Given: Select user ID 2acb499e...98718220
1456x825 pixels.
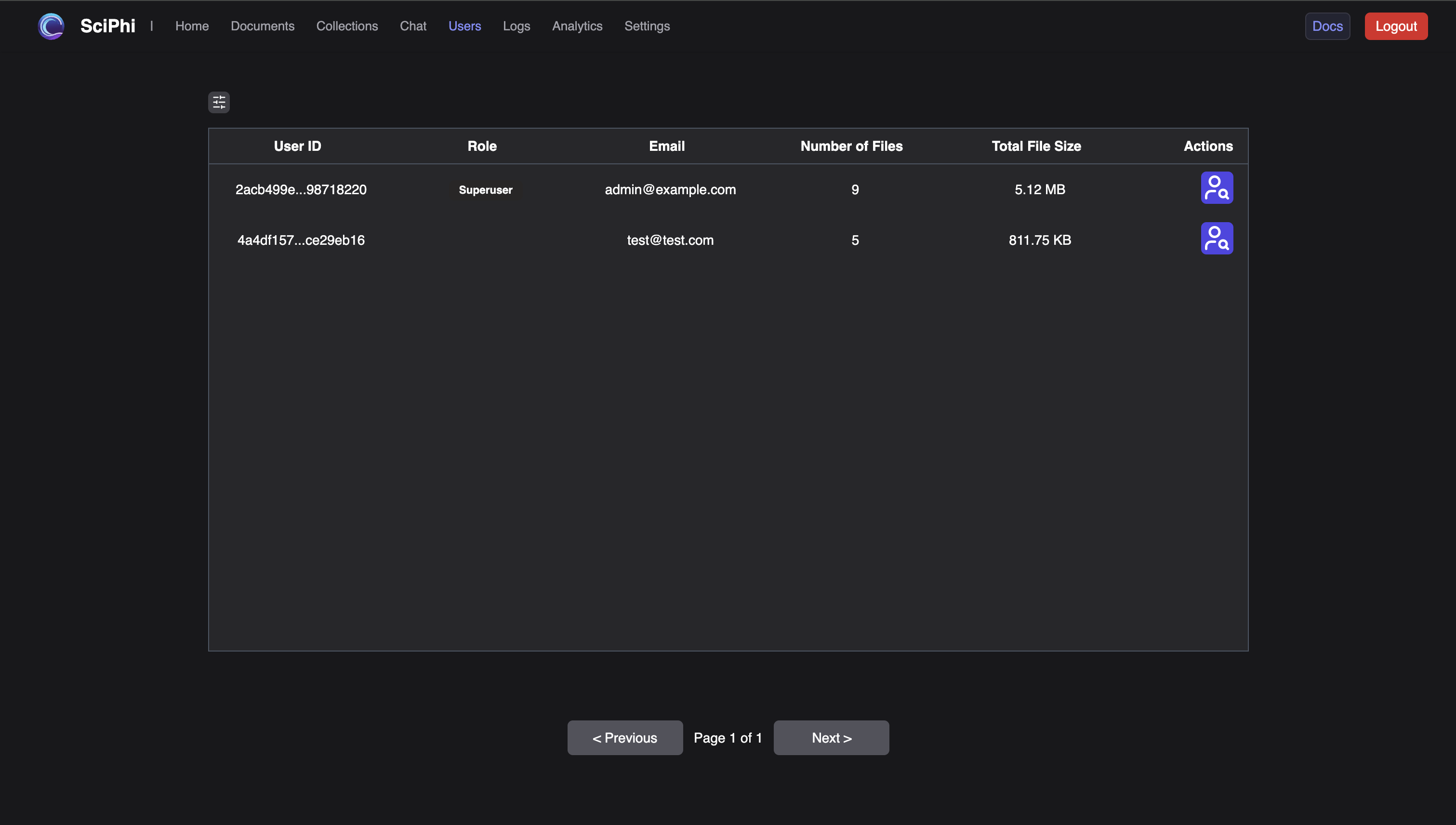Looking at the screenshot, I should click(x=301, y=189).
